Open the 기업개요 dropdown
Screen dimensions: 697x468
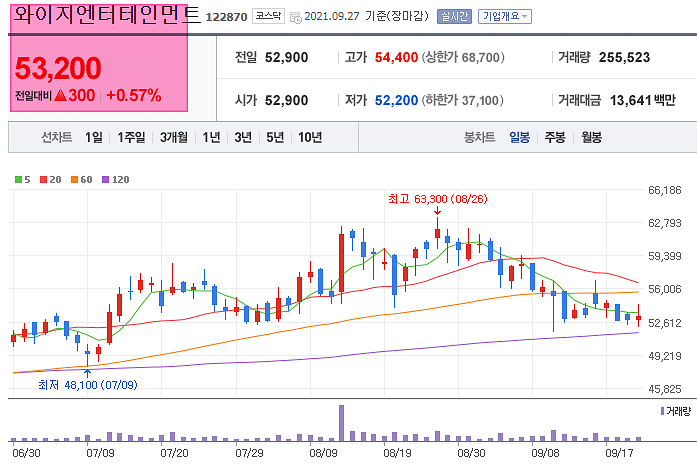pyautogui.click(x=505, y=16)
